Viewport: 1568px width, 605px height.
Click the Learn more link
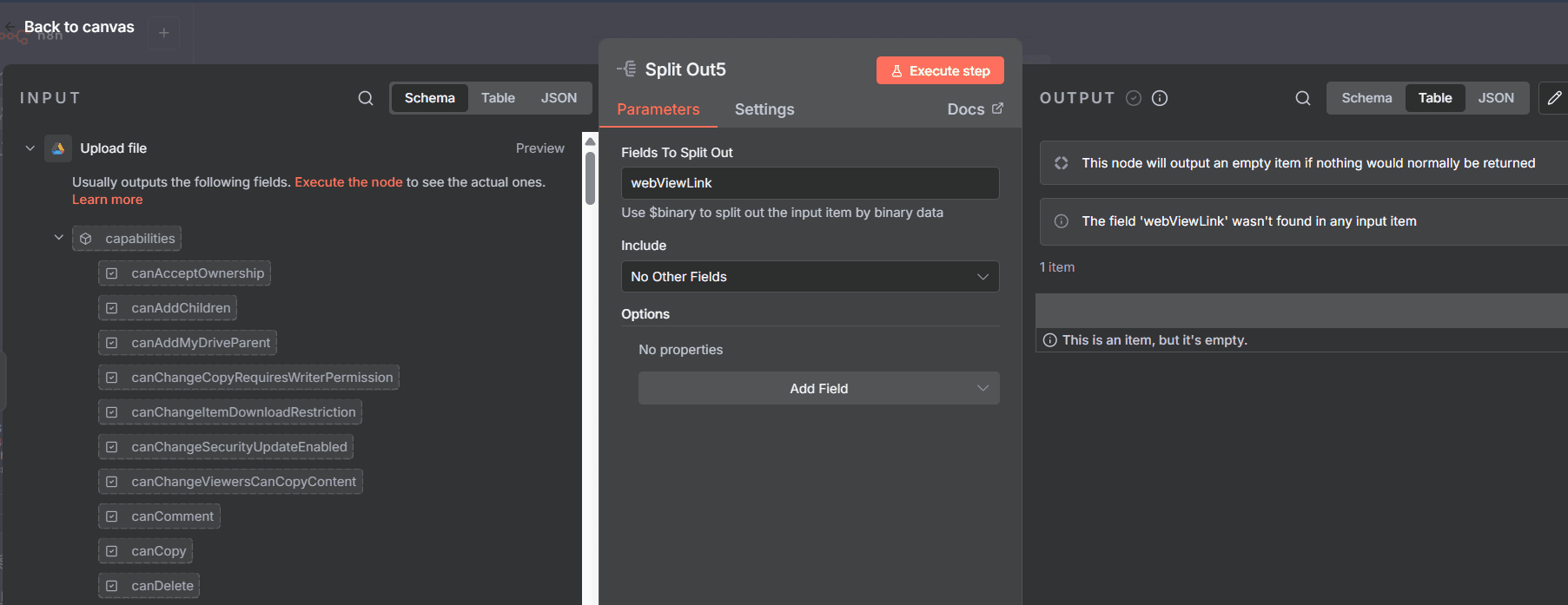pyautogui.click(x=107, y=200)
